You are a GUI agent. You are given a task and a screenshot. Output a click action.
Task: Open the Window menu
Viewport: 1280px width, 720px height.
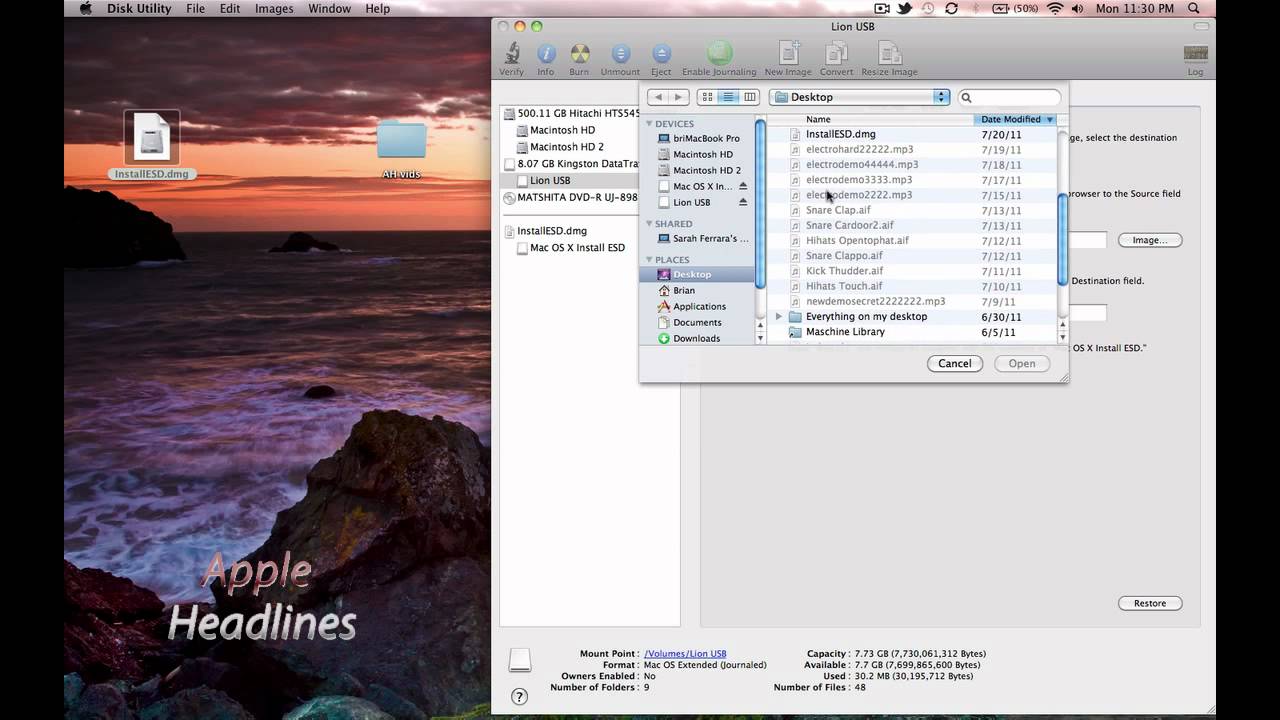329,9
